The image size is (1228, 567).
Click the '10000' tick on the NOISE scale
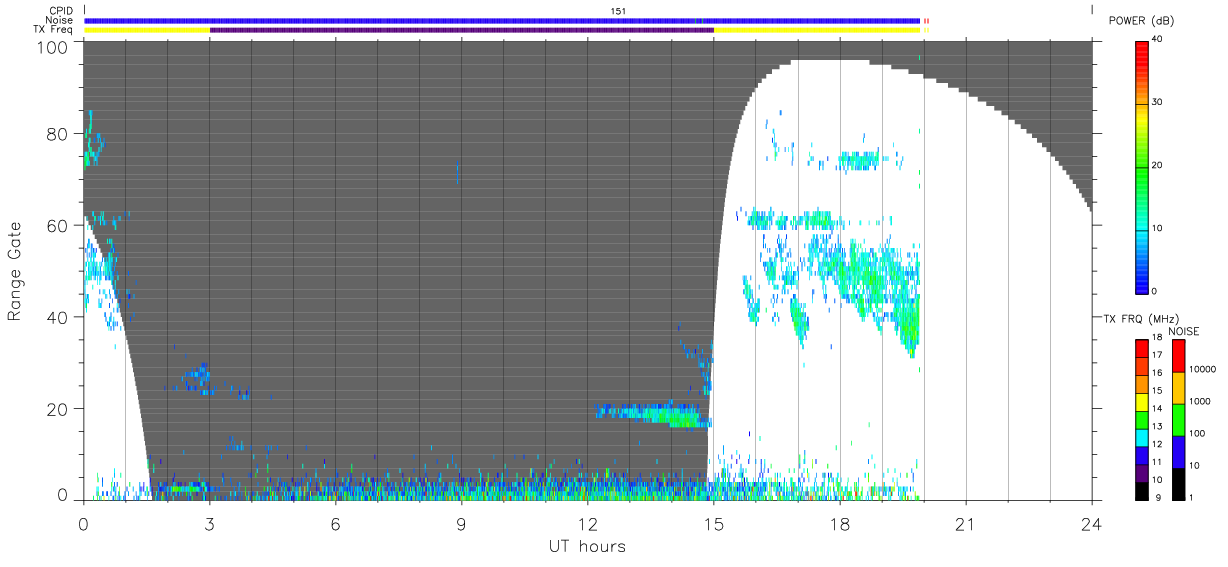(1204, 369)
